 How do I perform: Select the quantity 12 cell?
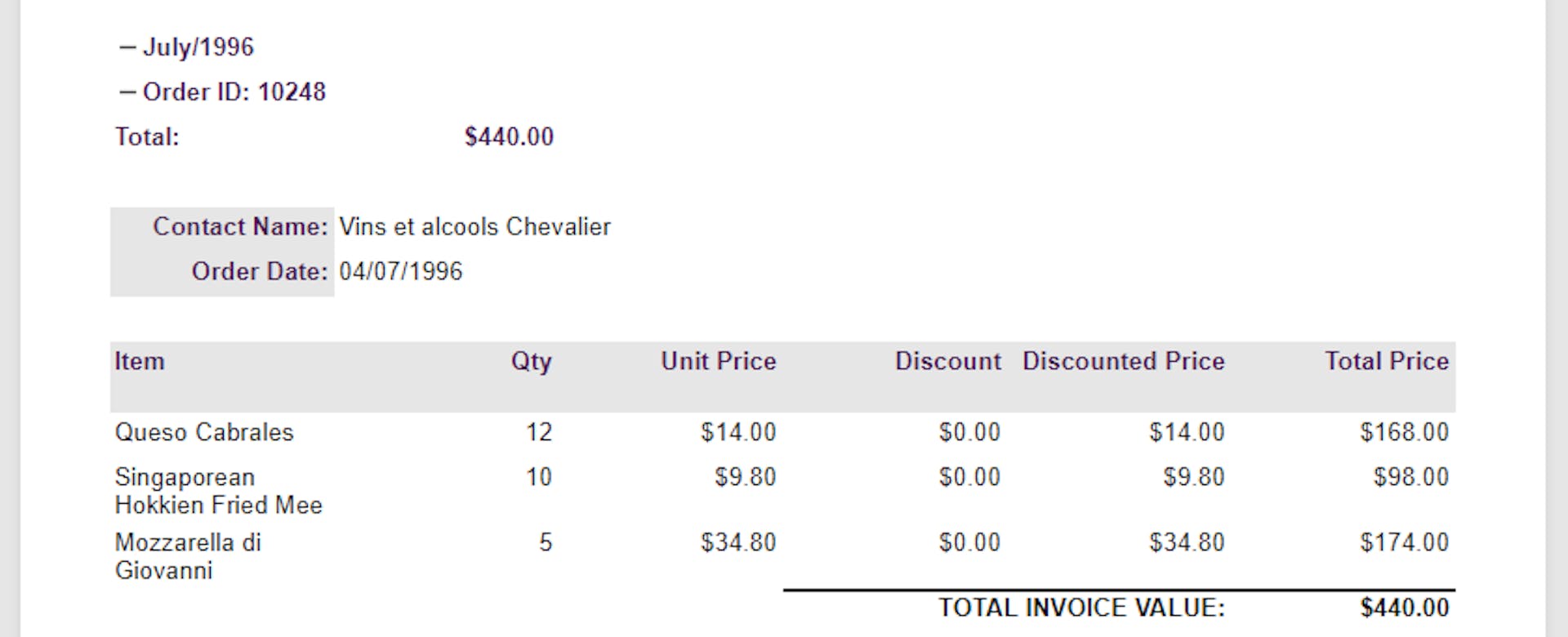coord(539,432)
